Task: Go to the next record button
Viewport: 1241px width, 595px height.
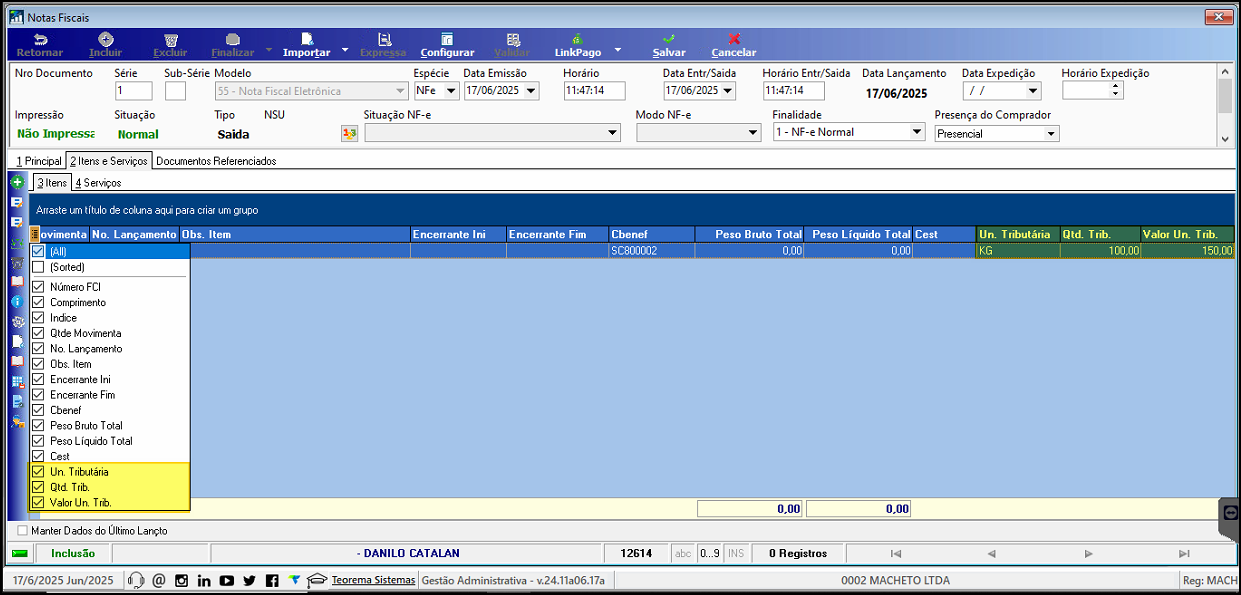Action: (1087, 553)
